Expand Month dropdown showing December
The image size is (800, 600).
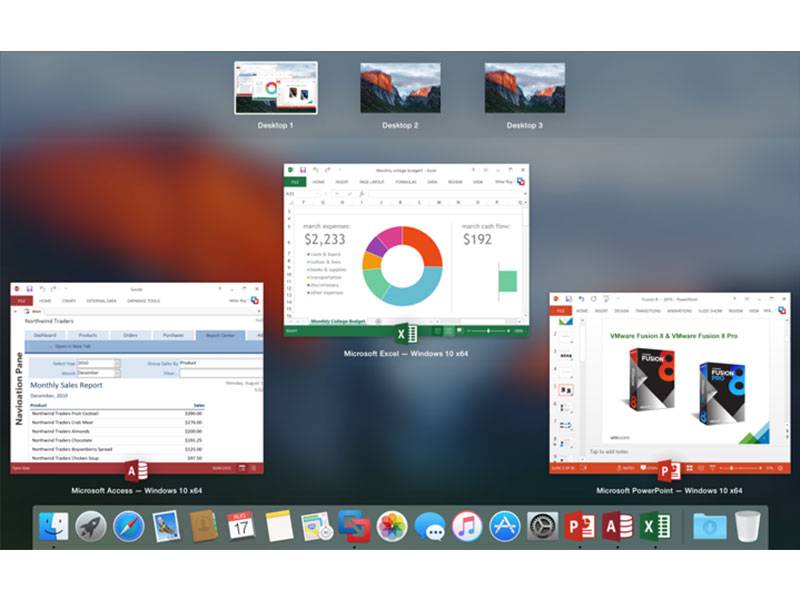(x=118, y=373)
